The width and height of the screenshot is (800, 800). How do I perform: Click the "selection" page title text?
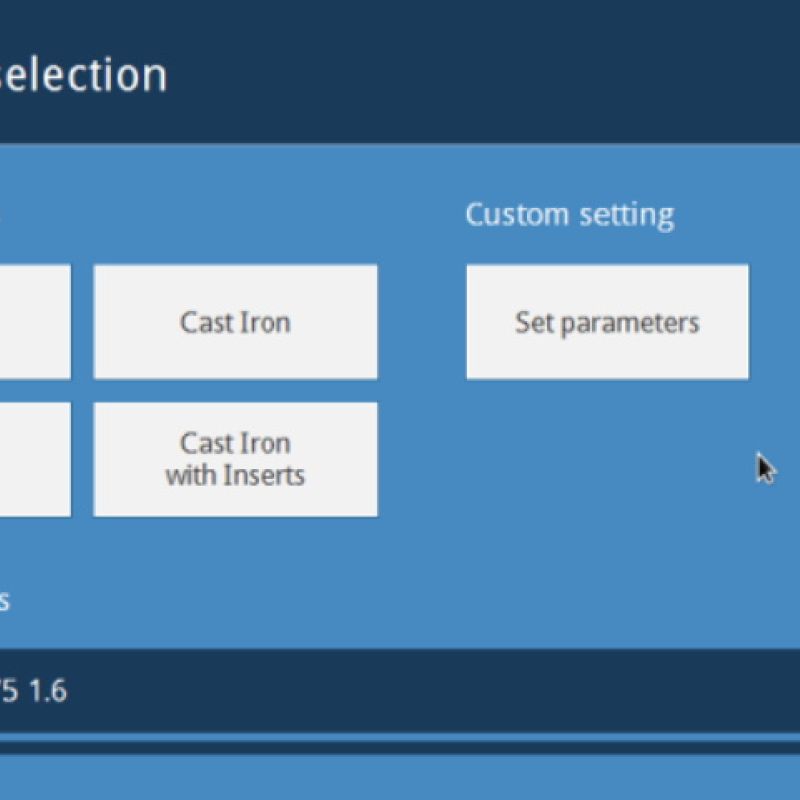(83, 76)
